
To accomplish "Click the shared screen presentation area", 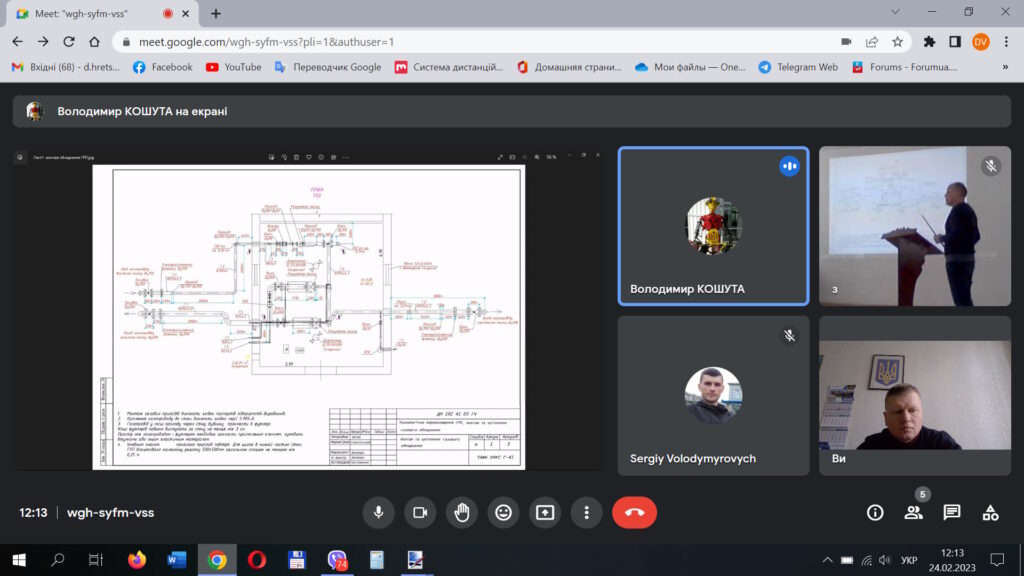I will click(308, 311).
